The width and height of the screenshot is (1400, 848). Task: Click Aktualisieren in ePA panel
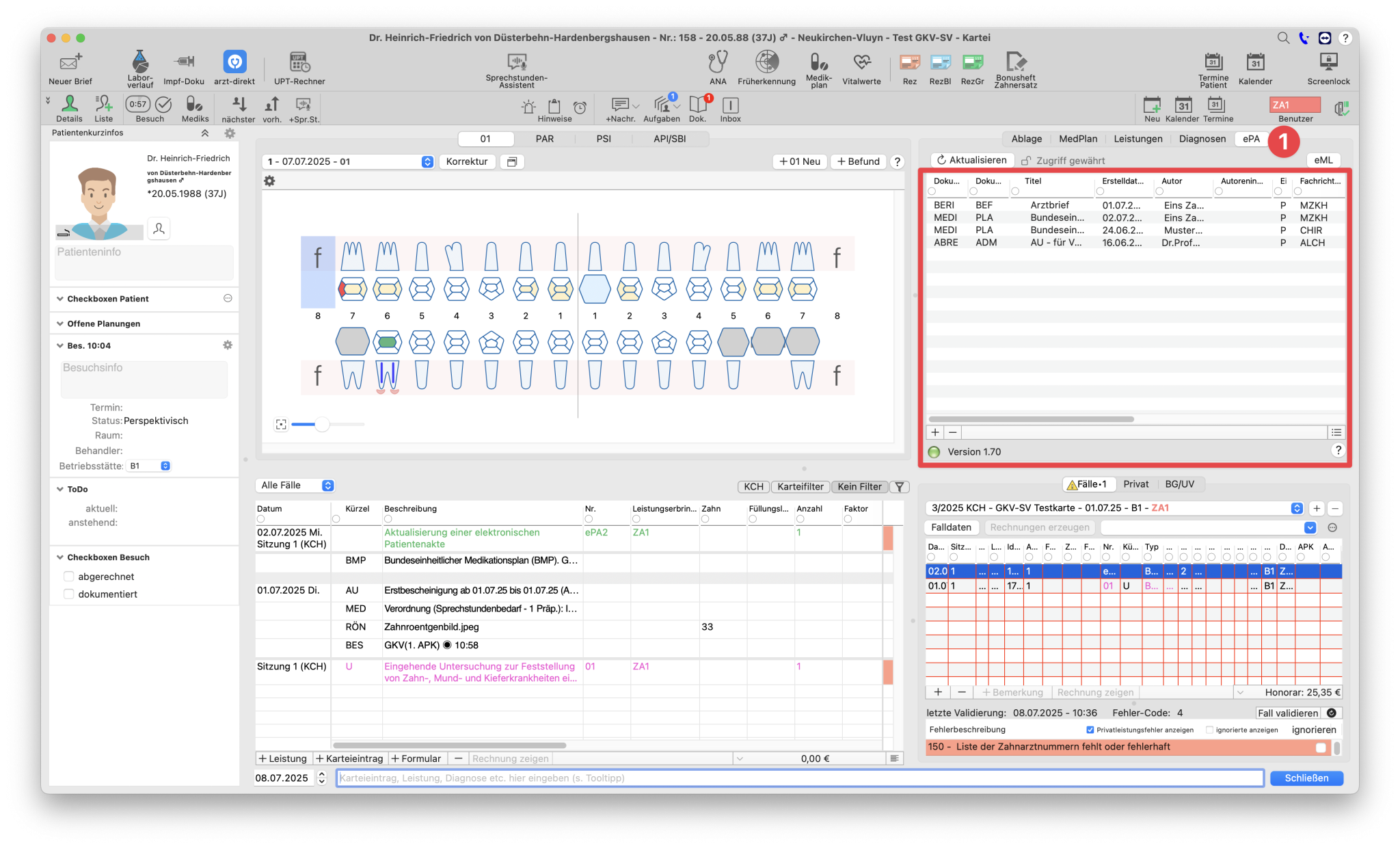pos(971,160)
